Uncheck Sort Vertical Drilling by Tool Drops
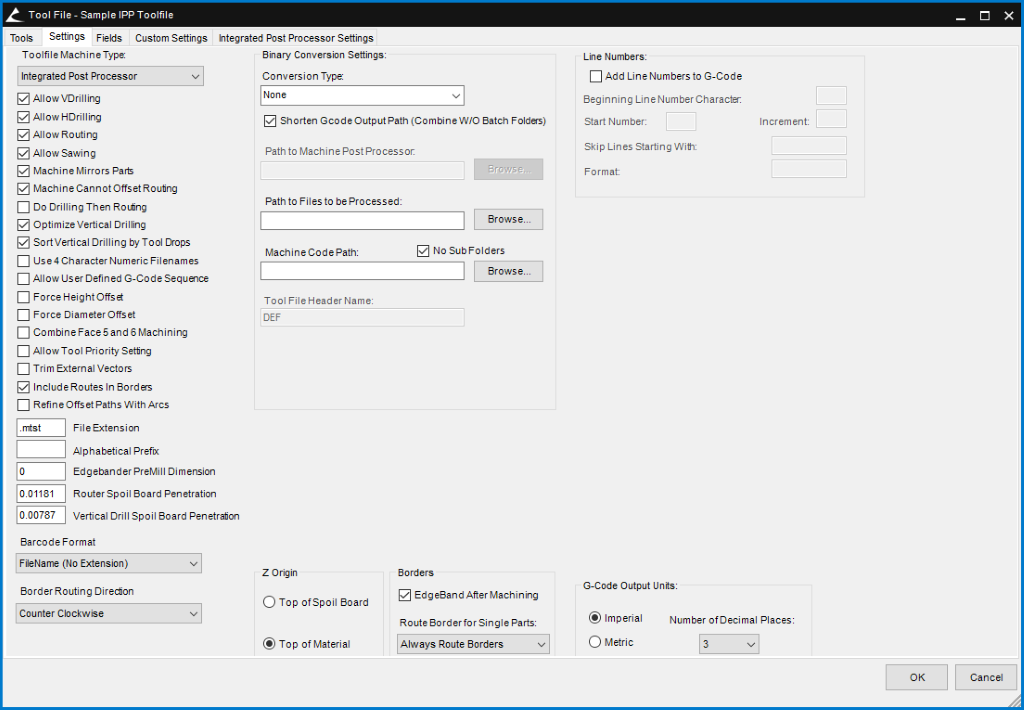Image resolution: width=1024 pixels, height=710 pixels. pos(23,242)
